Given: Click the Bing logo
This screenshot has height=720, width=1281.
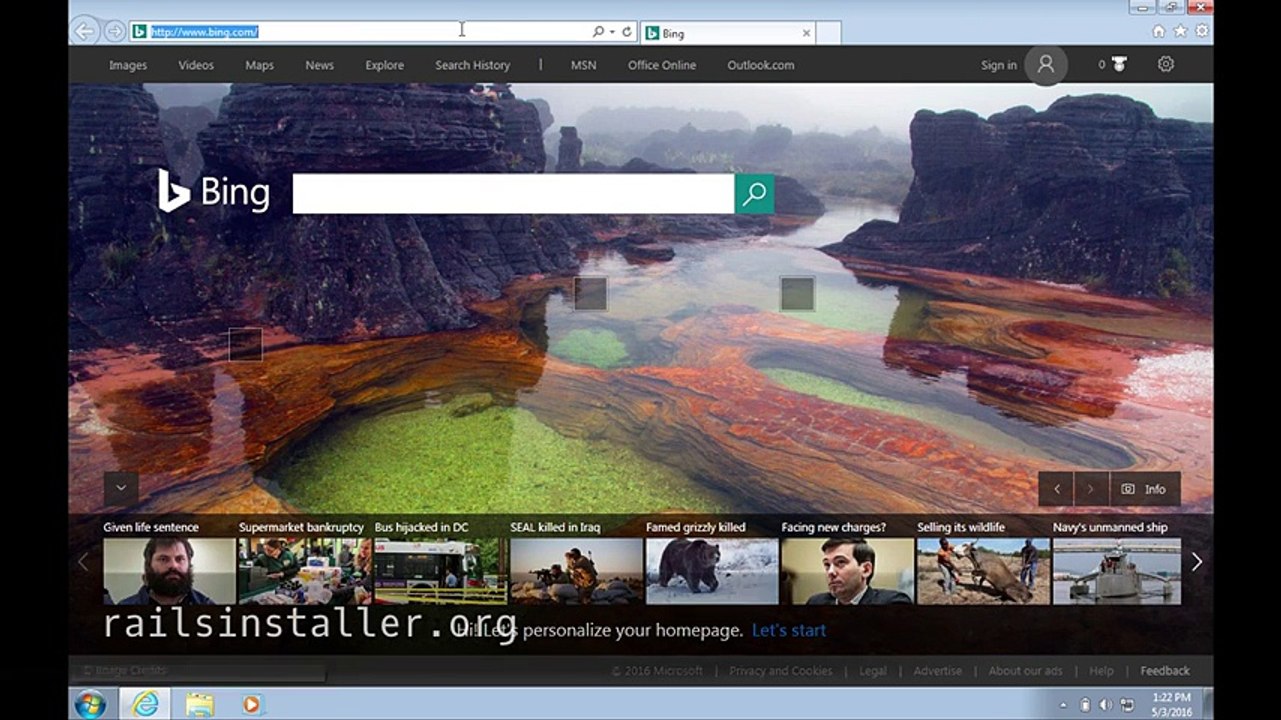Looking at the screenshot, I should [x=214, y=191].
